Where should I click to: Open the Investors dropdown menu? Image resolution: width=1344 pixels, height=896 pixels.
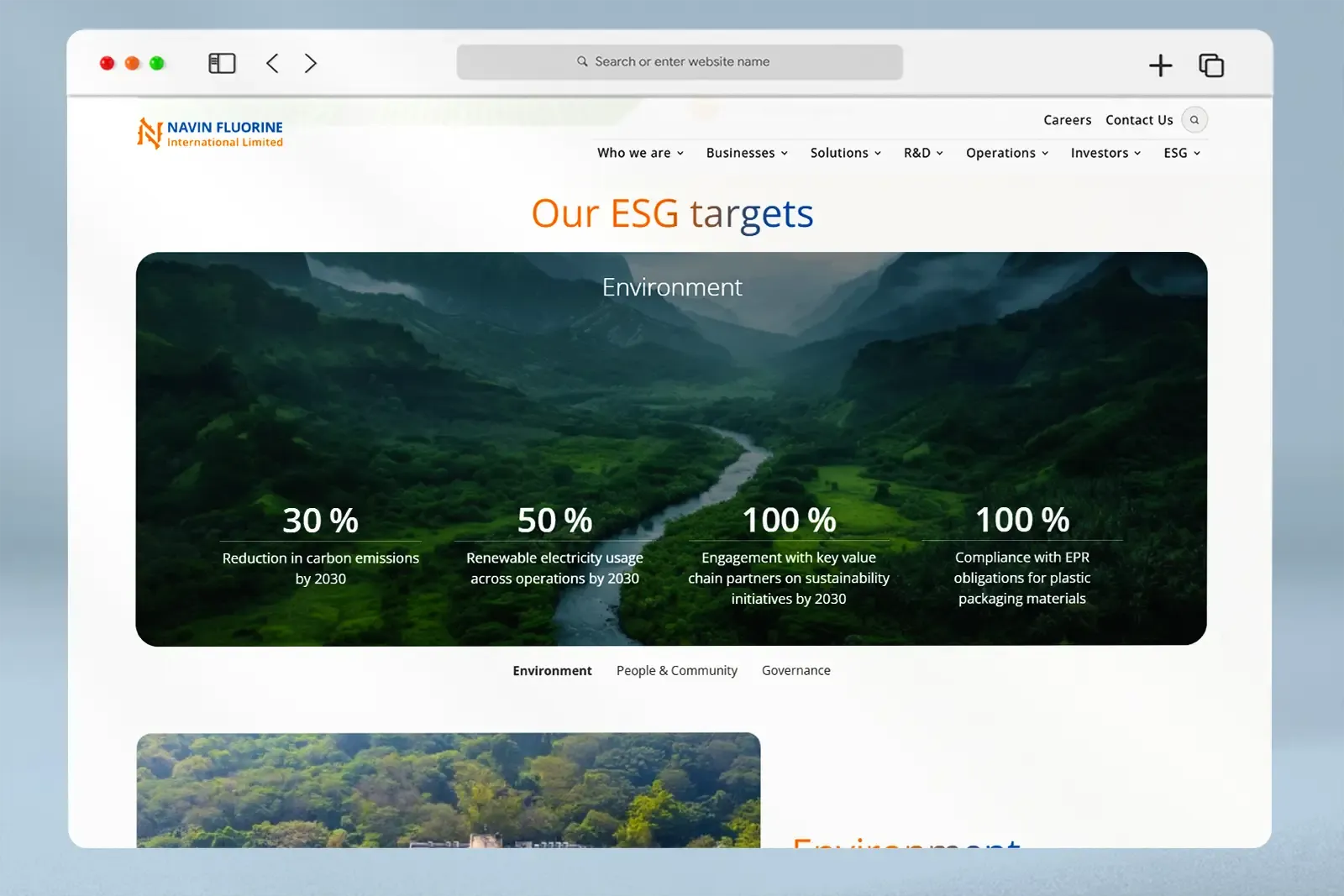pos(1105,153)
